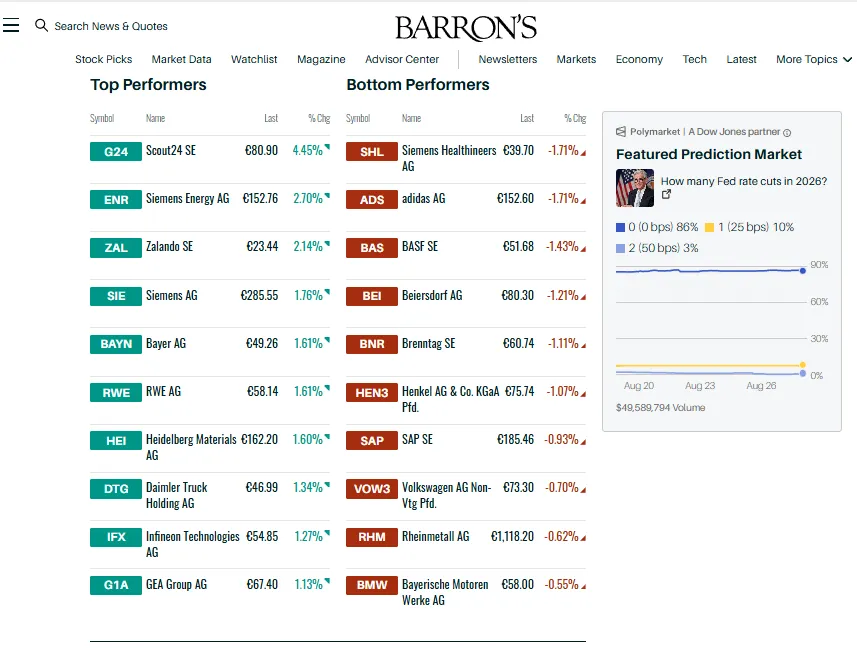Open the Watchlist page
The height and width of the screenshot is (648, 857).
tap(254, 59)
